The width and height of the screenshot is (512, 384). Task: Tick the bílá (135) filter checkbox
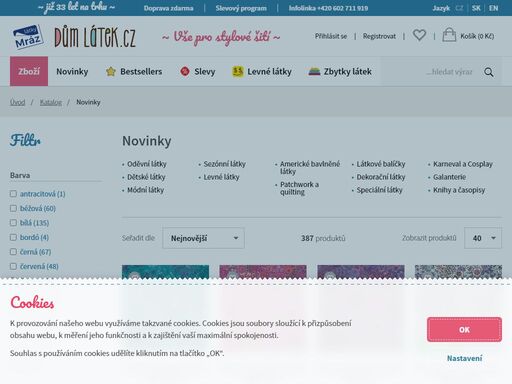(x=13, y=223)
